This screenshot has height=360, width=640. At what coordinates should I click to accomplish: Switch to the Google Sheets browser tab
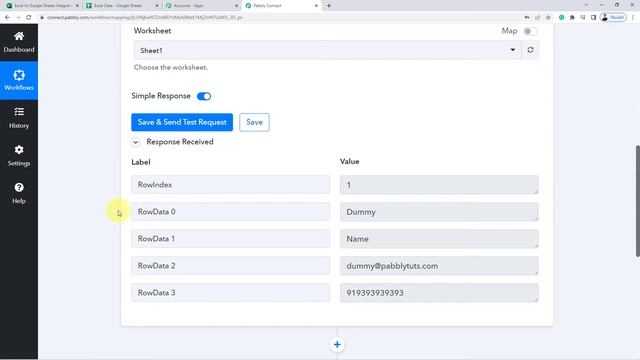122,6
